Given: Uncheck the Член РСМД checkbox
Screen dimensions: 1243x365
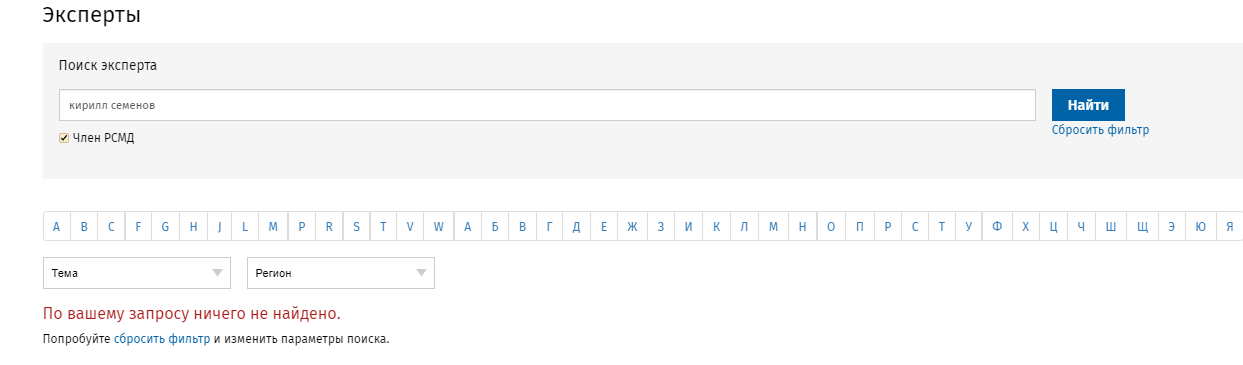Looking at the screenshot, I should (64, 138).
